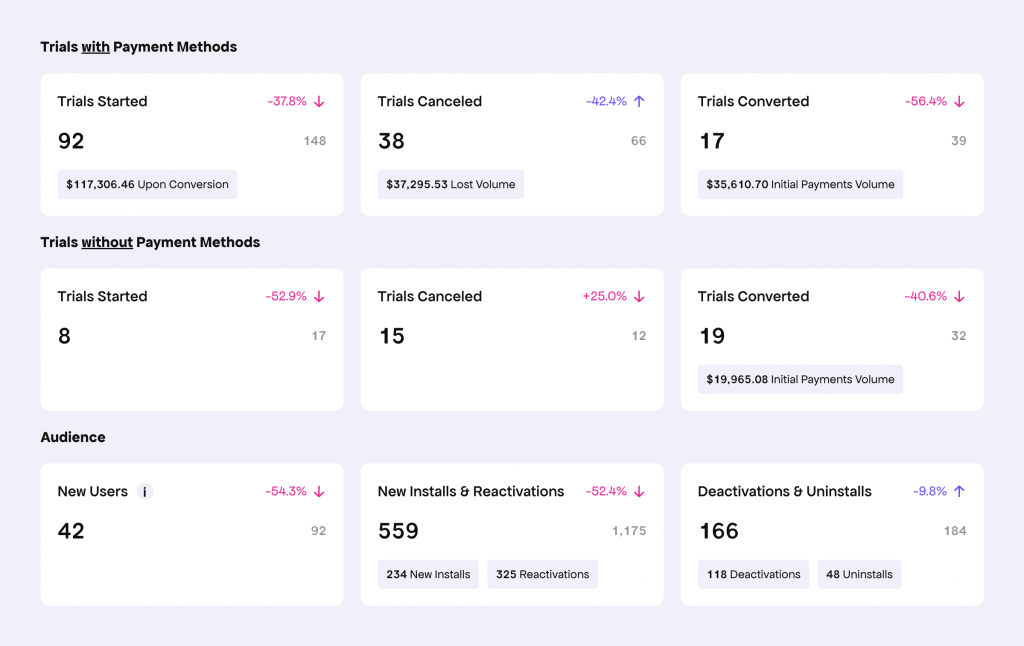Open the Deactivations & Uninstalls card title
Image resolution: width=1024 pixels, height=646 pixels.
[784, 491]
